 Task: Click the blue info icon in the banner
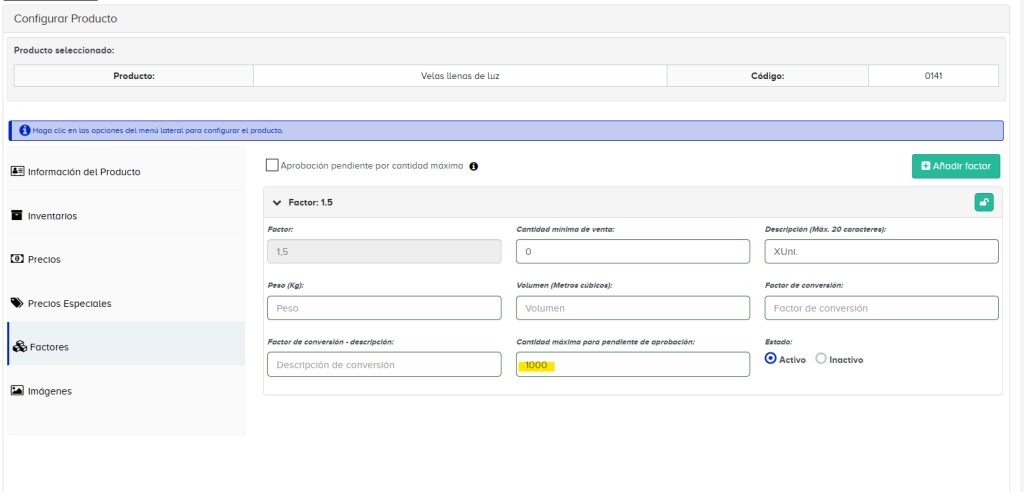[x=25, y=131]
